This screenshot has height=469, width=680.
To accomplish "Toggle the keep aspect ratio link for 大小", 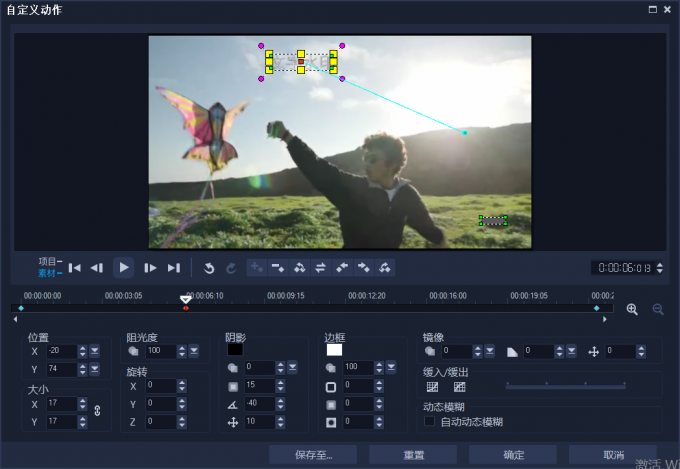I will click(98, 411).
